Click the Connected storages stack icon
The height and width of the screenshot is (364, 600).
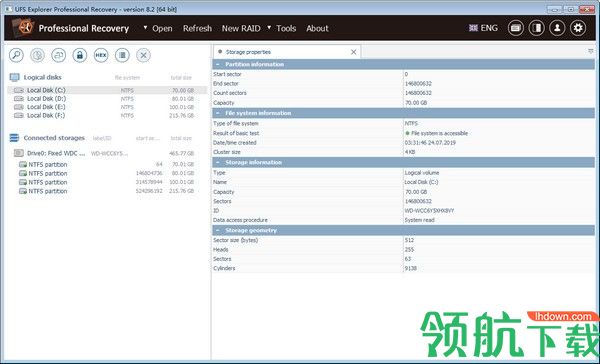[14, 138]
